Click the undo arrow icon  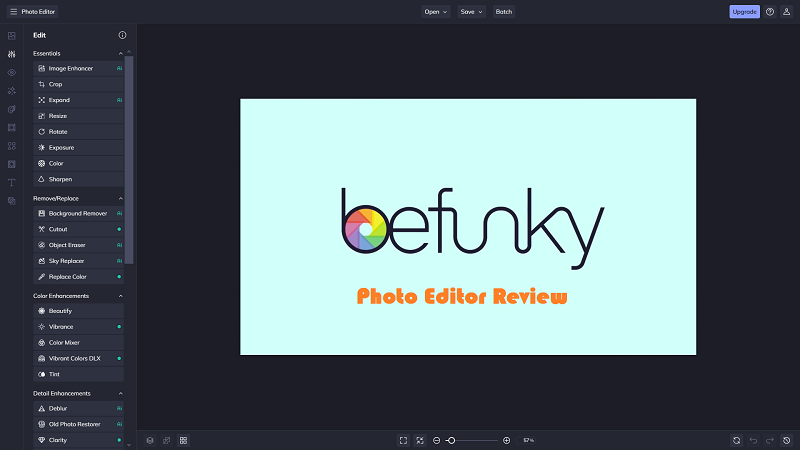[x=753, y=440]
